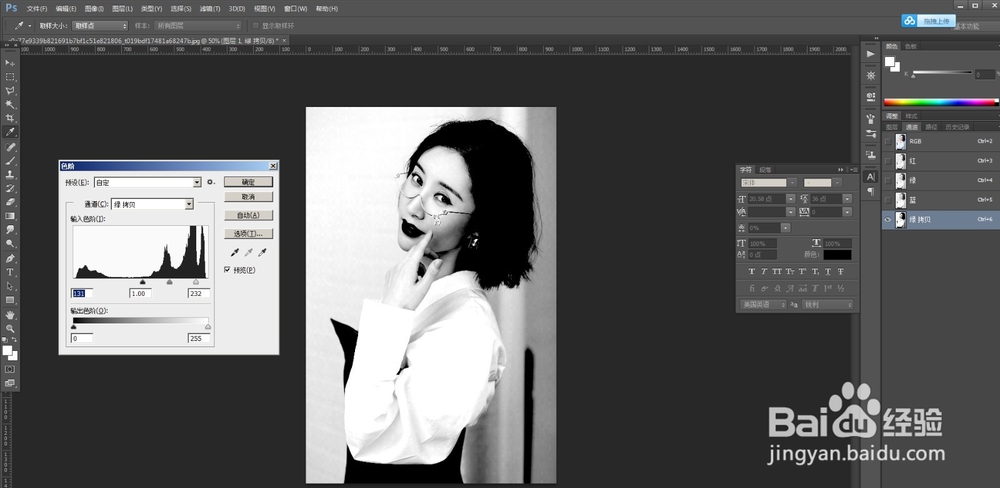Show the Green channel visibility
Viewport: 1000px width, 488px height.
(888, 181)
